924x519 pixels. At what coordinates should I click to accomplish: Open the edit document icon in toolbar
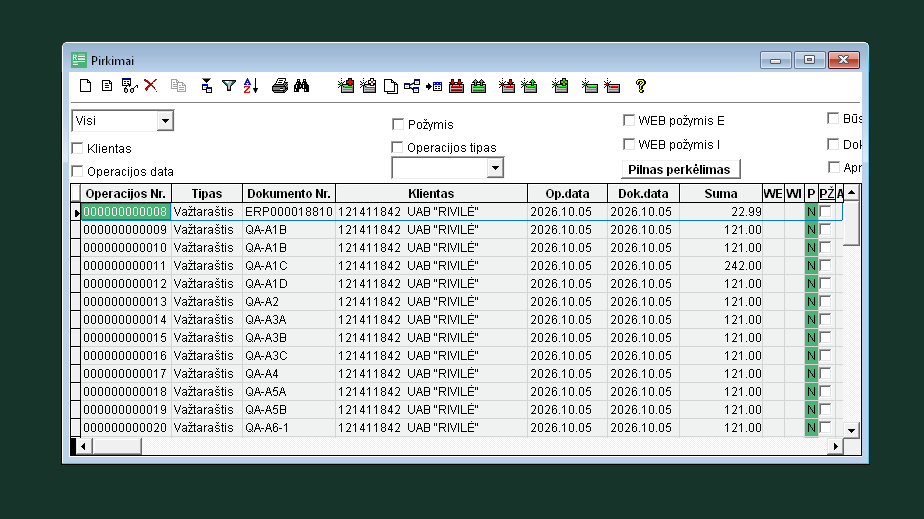107,86
